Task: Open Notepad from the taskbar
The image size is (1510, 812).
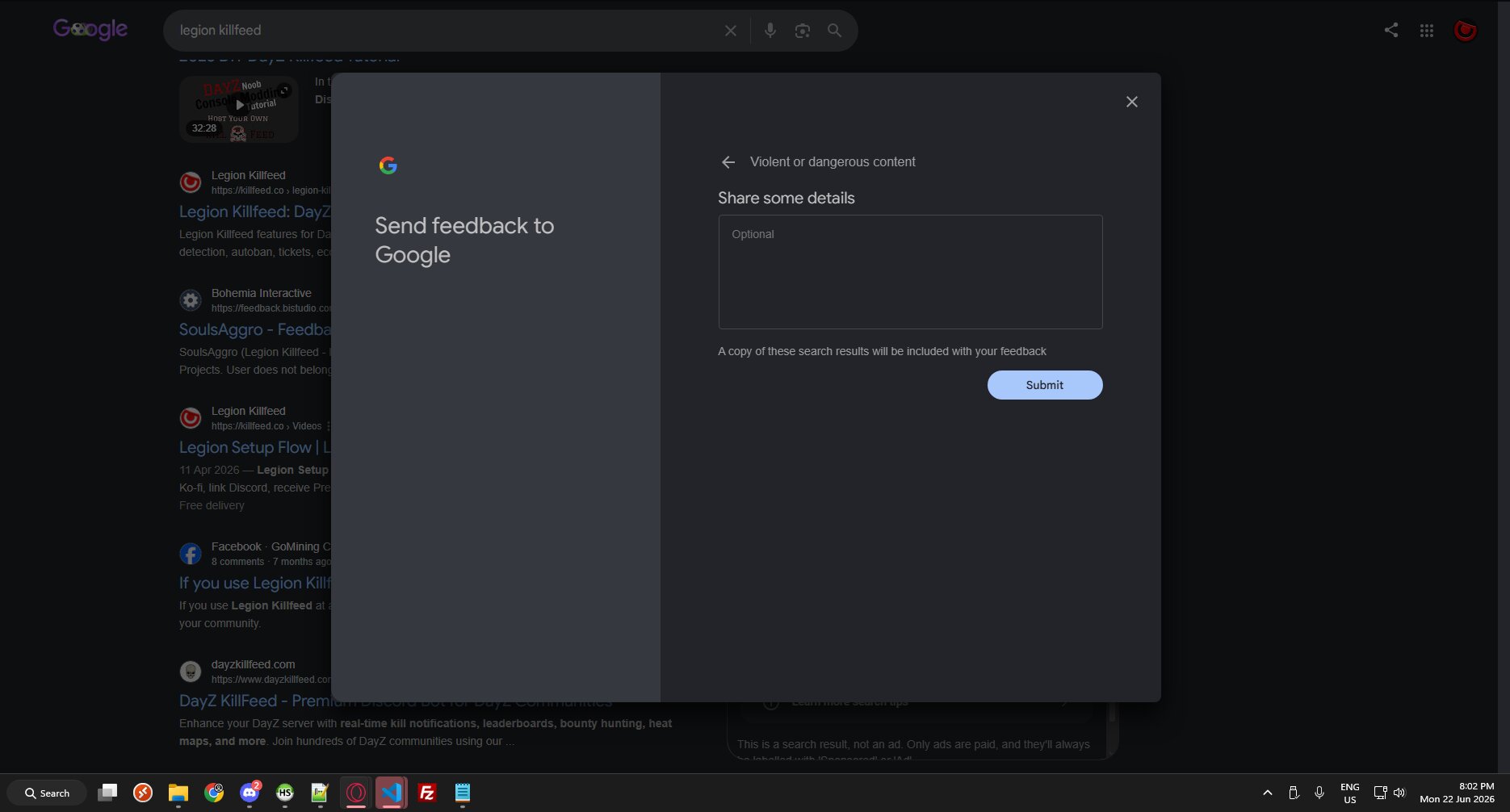Action: tap(463, 793)
